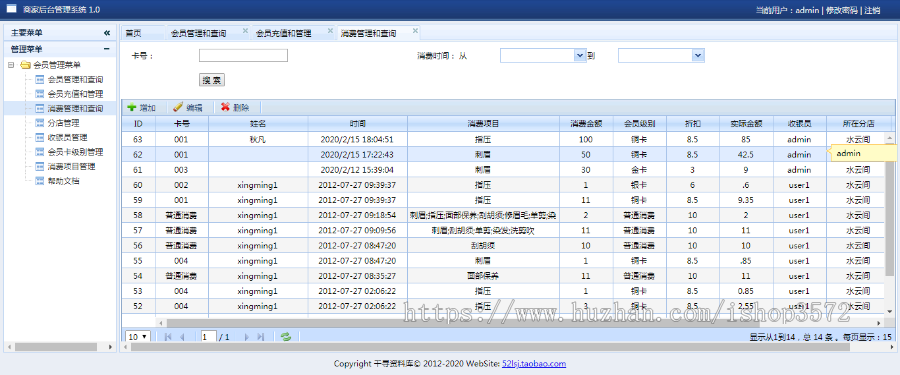900x375 pixels.
Task: Click the pencil 编辑 (edit) icon
Action: [178, 107]
